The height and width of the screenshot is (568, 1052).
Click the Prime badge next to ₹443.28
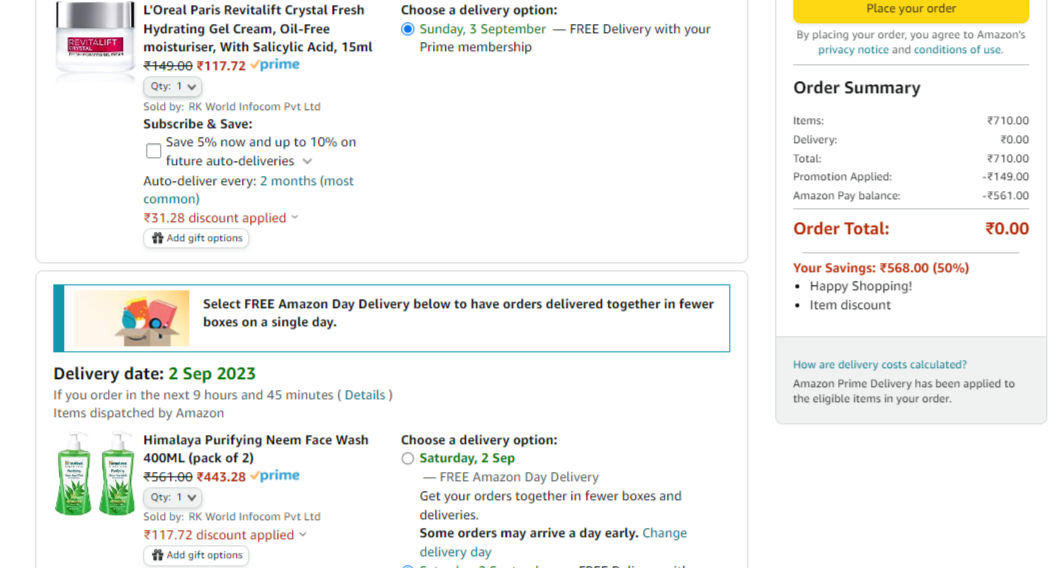pos(274,476)
